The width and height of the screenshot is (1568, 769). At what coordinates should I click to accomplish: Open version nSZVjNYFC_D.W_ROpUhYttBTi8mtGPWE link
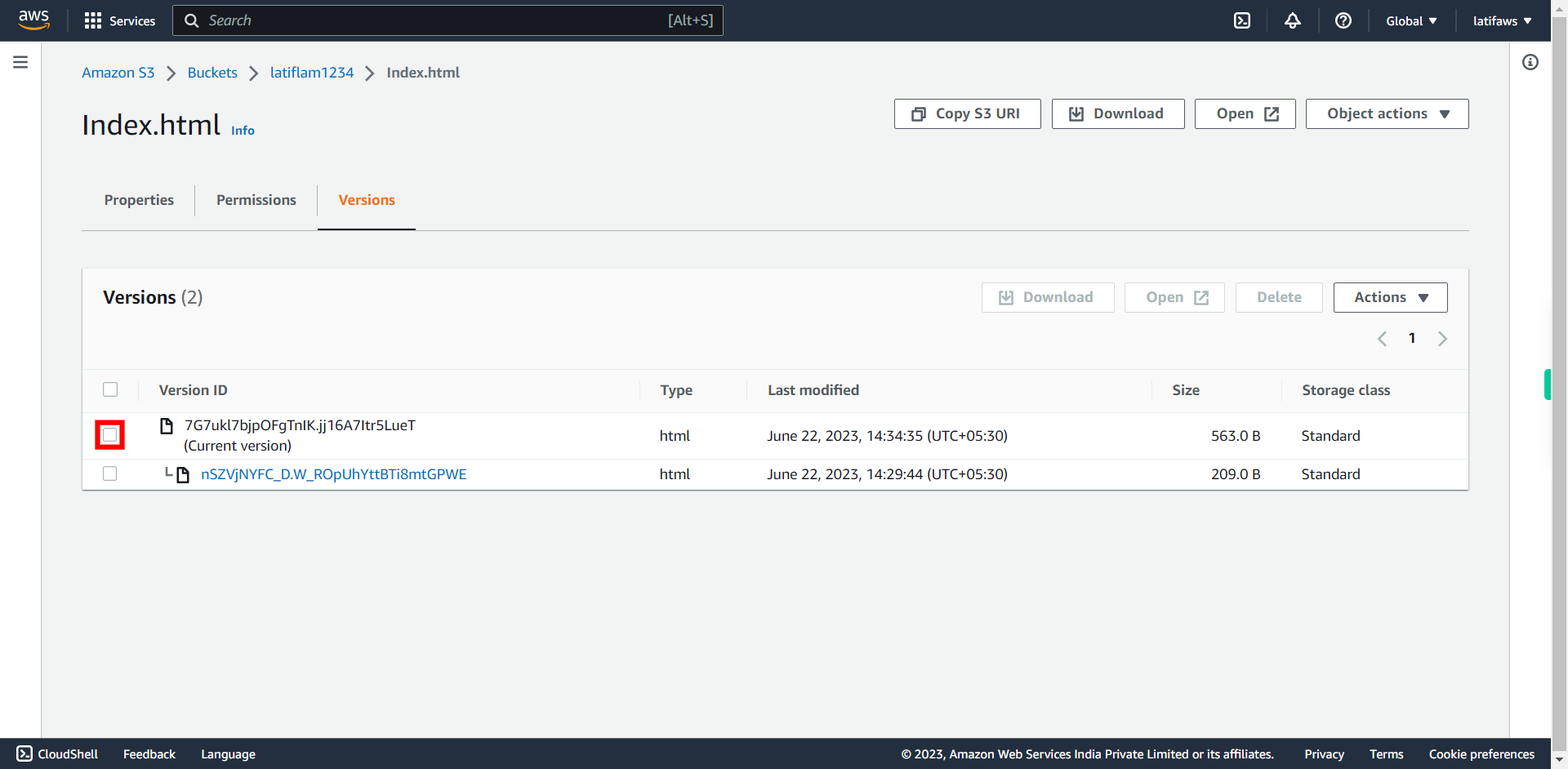[x=334, y=474]
